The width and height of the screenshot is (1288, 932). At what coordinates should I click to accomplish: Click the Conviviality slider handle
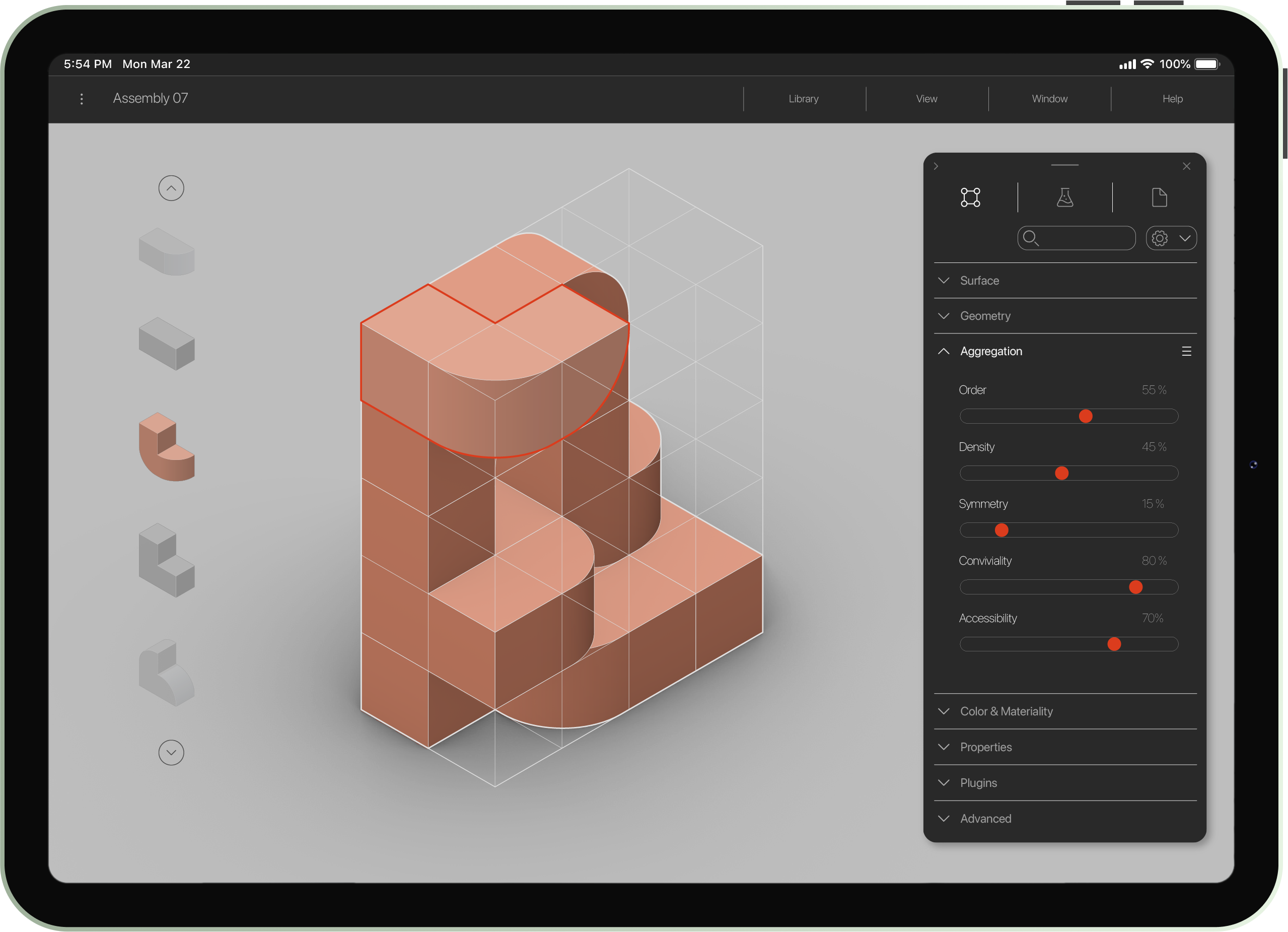(x=1135, y=587)
